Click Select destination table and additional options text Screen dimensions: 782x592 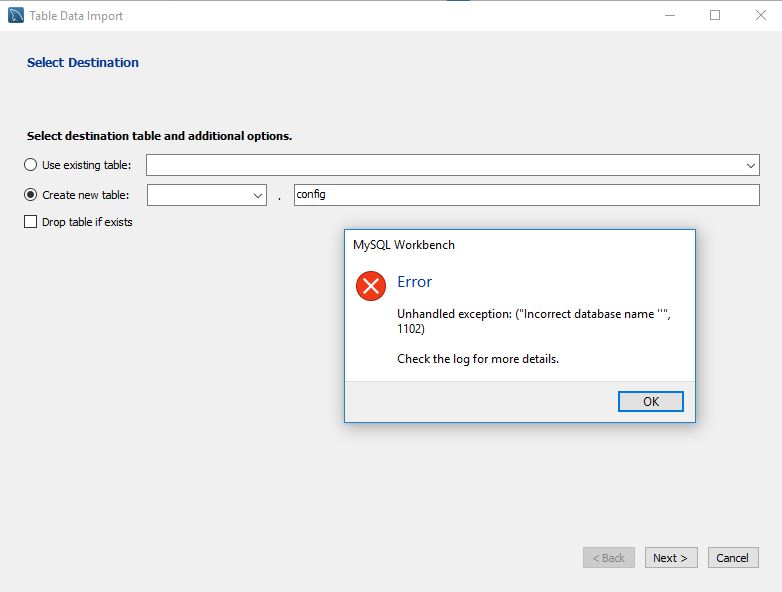click(159, 136)
